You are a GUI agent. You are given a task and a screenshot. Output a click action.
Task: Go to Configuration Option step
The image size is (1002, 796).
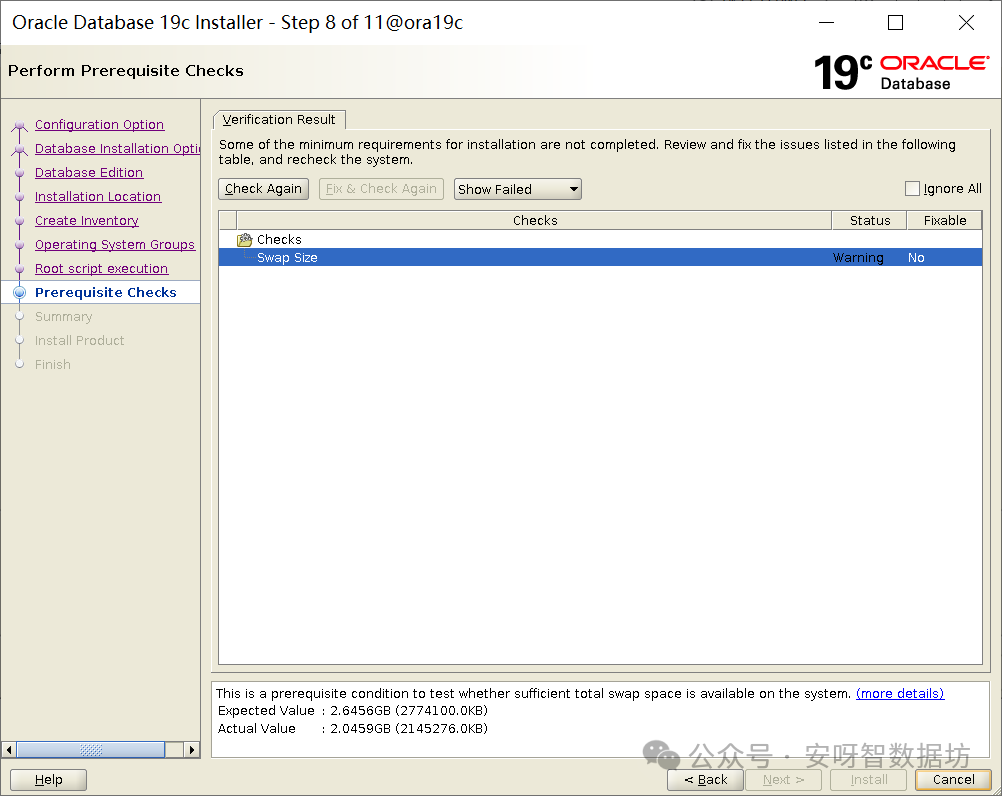click(100, 125)
